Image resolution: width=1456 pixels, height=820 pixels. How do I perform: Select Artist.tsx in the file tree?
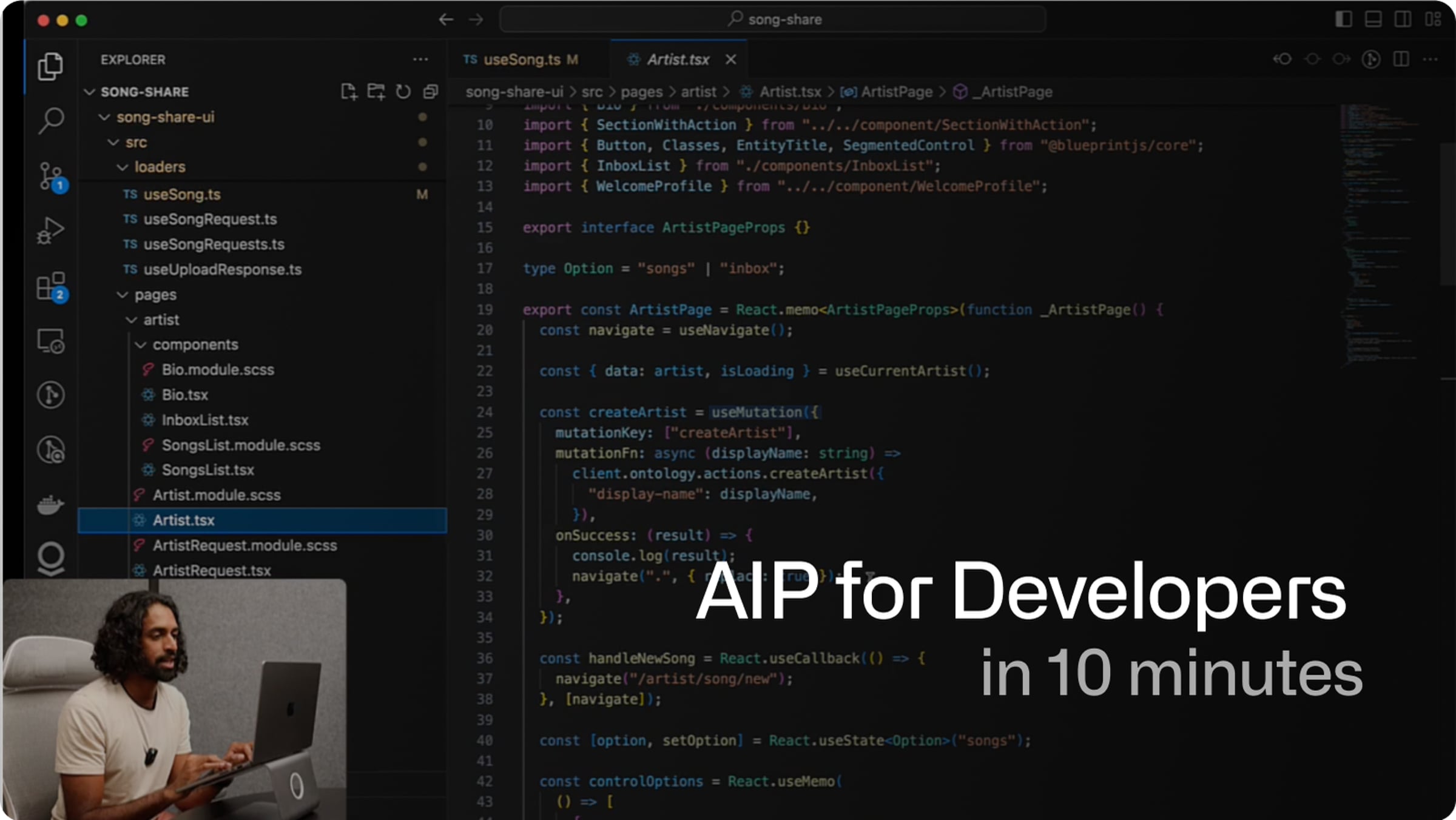tap(262, 520)
